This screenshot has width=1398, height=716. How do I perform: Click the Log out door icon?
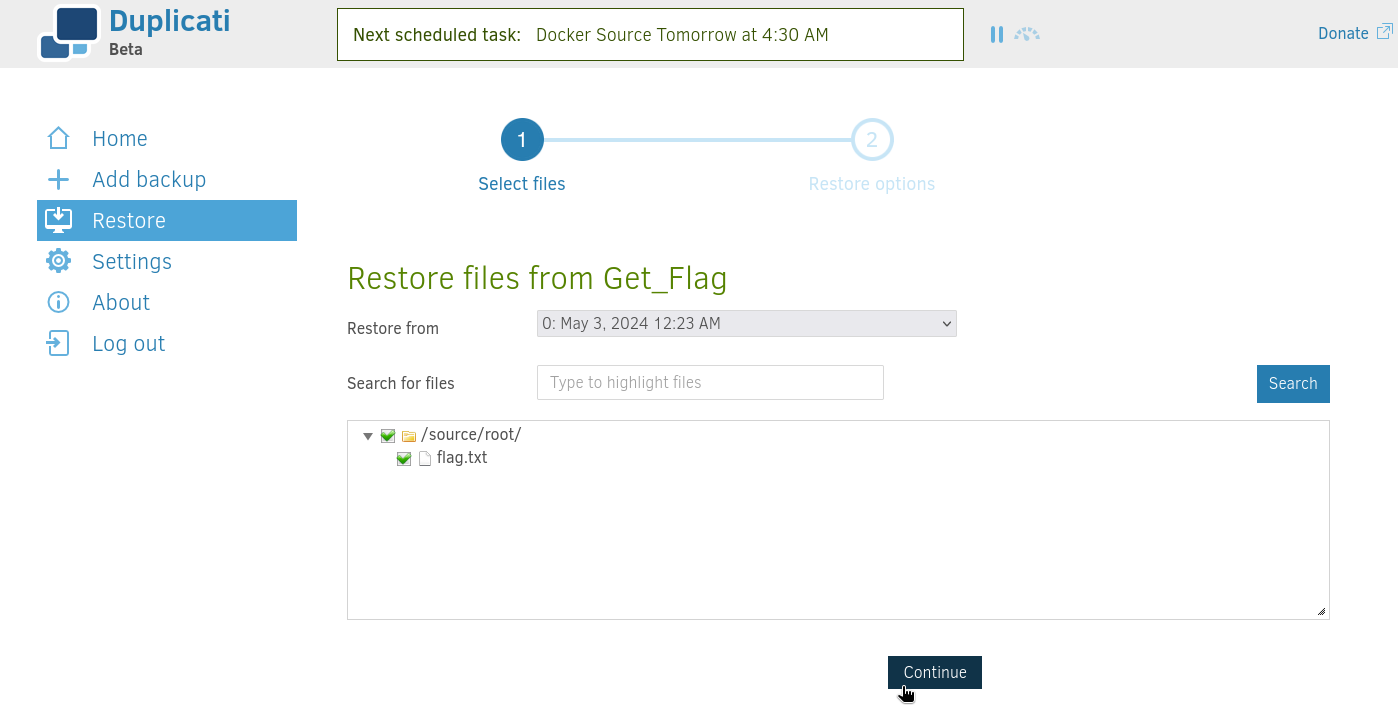point(59,343)
